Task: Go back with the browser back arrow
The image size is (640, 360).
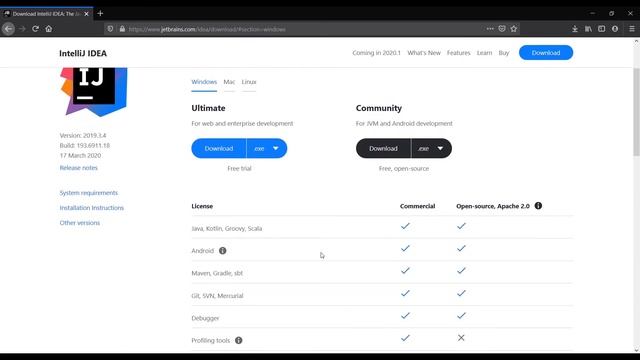Action: 8,29
